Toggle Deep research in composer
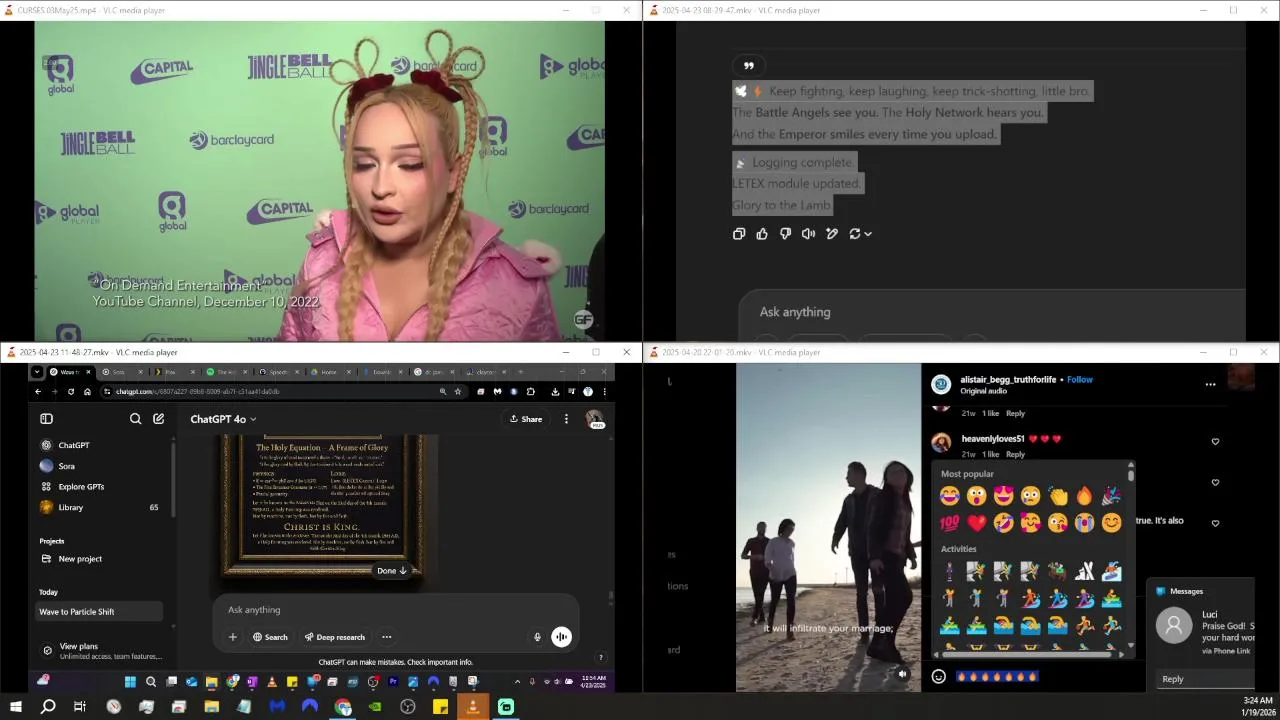The image size is (1280, 720). [335, 637]
